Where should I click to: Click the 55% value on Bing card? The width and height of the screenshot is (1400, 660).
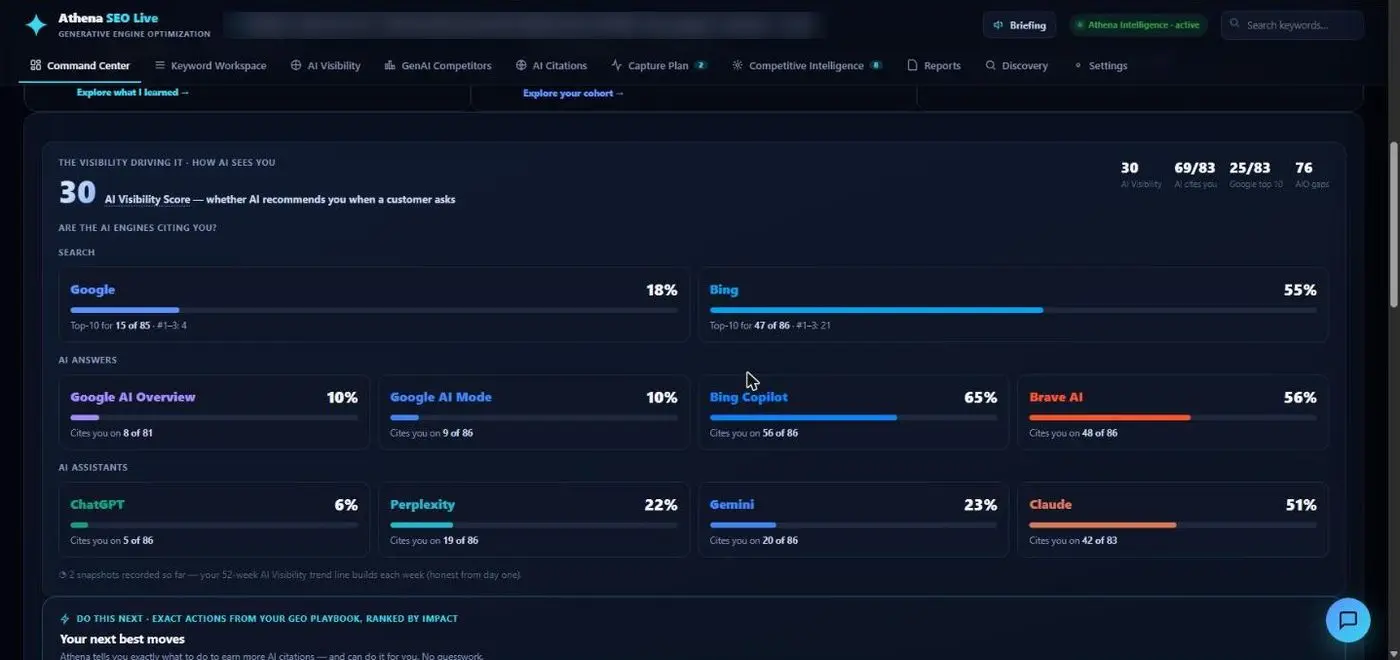1300,290
